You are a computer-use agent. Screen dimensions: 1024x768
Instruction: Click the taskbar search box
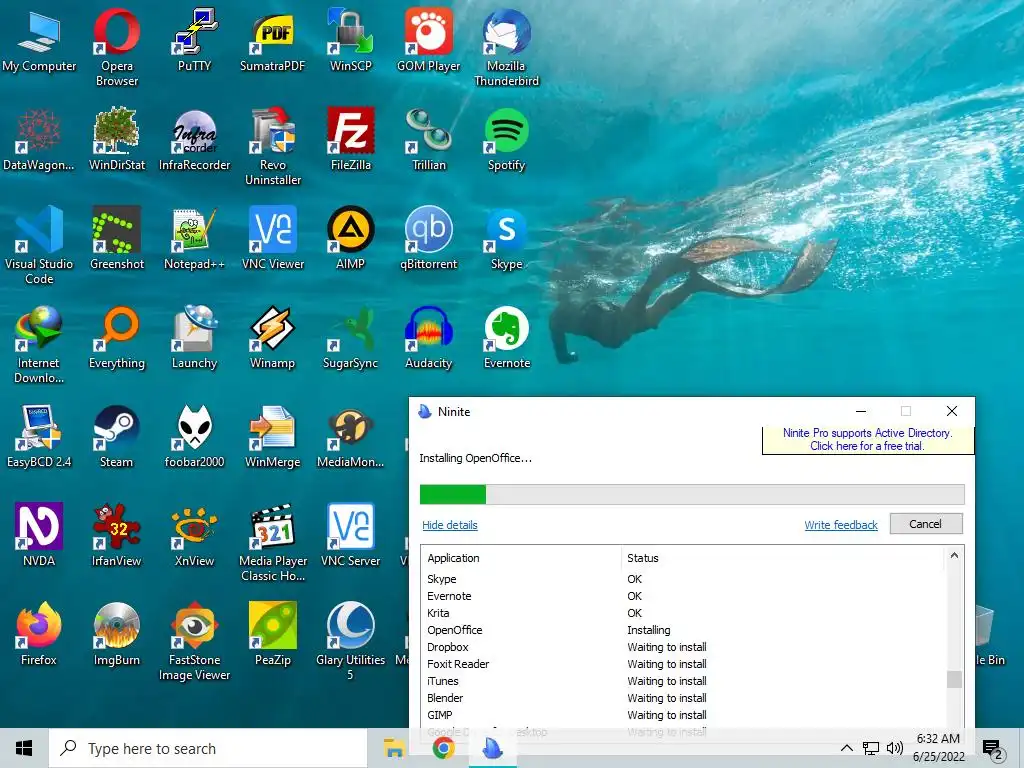pos(208,748)
